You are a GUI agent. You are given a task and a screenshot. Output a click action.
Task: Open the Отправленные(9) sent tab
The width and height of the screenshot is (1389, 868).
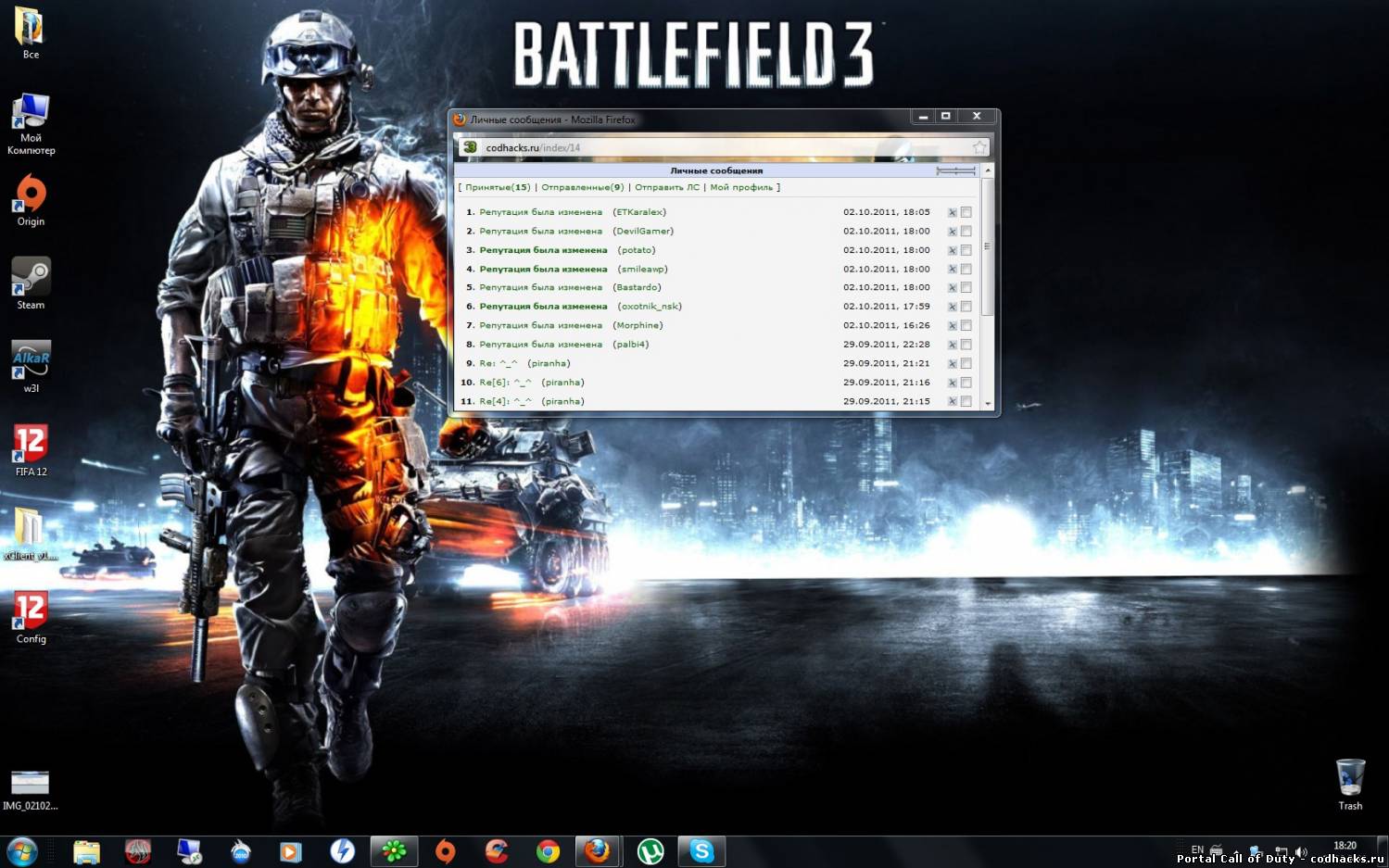click(x=583, y=187)
